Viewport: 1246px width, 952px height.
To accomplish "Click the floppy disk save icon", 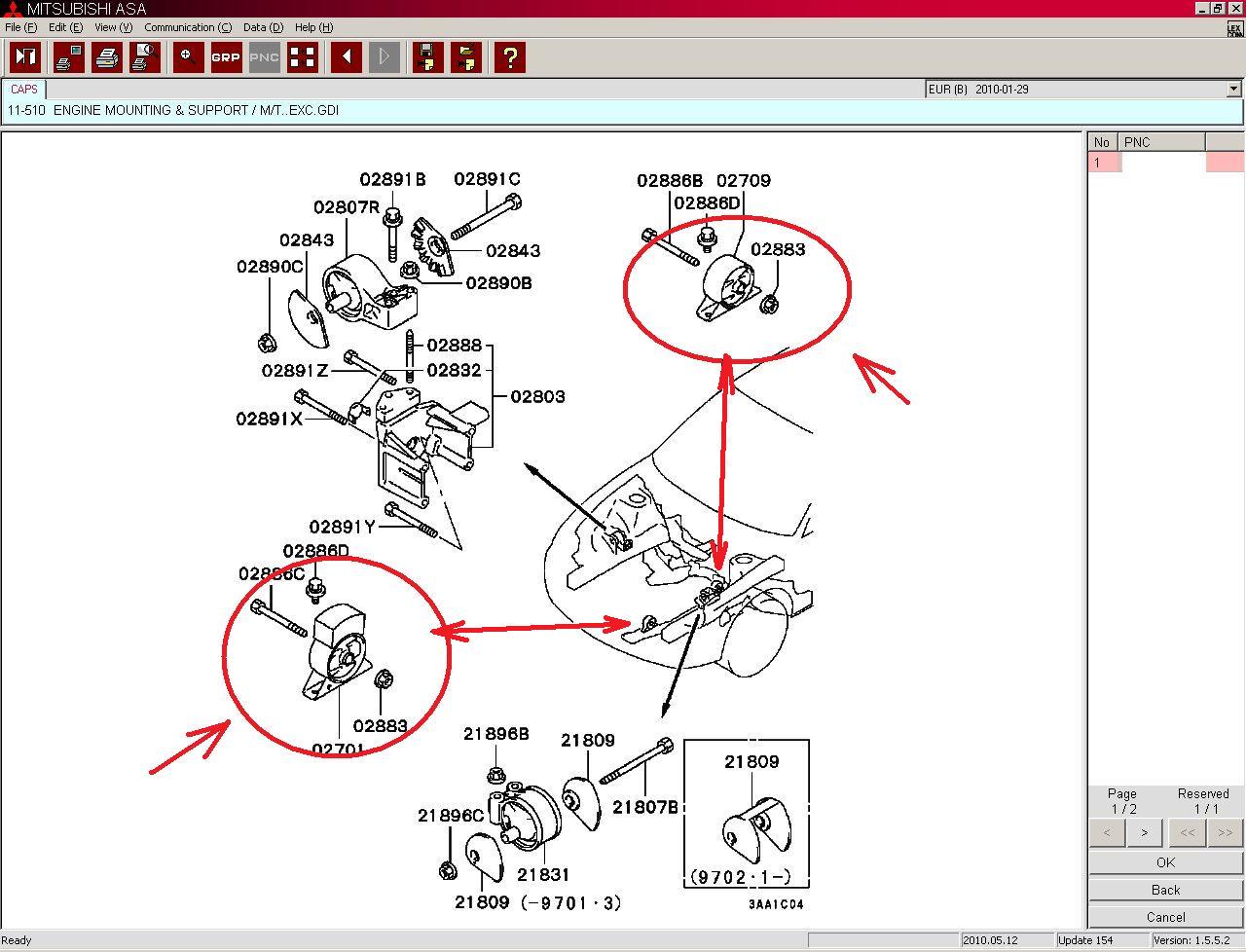I will [x=427, y=57].
